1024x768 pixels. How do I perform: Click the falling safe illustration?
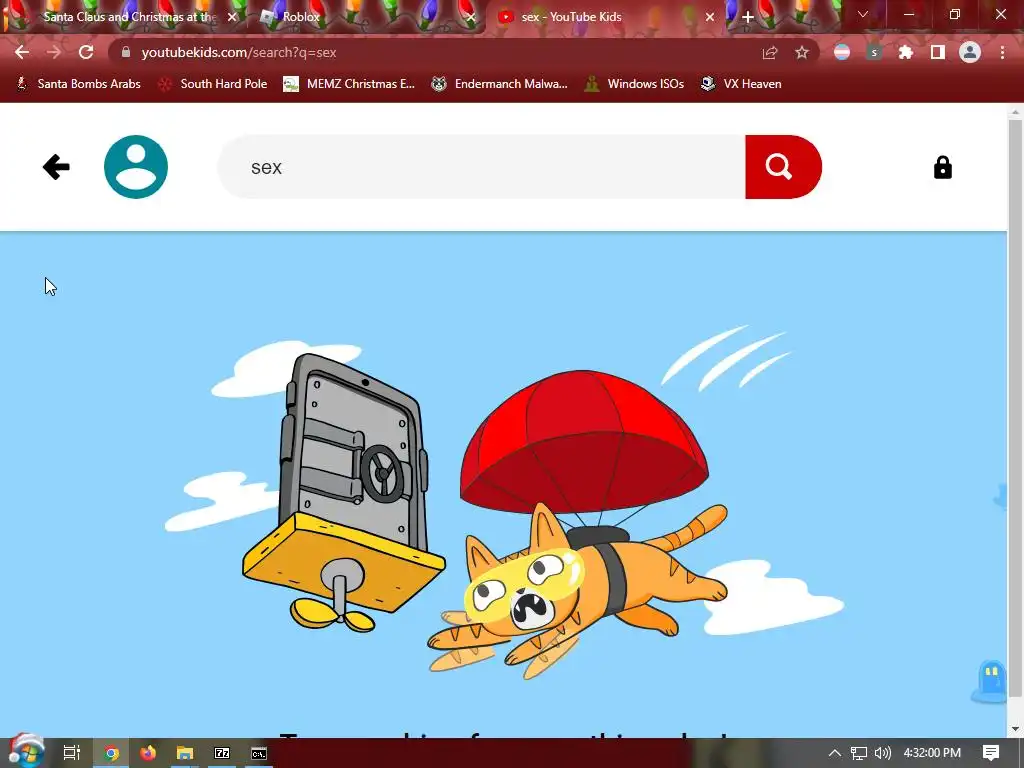(x=344, y=494)
